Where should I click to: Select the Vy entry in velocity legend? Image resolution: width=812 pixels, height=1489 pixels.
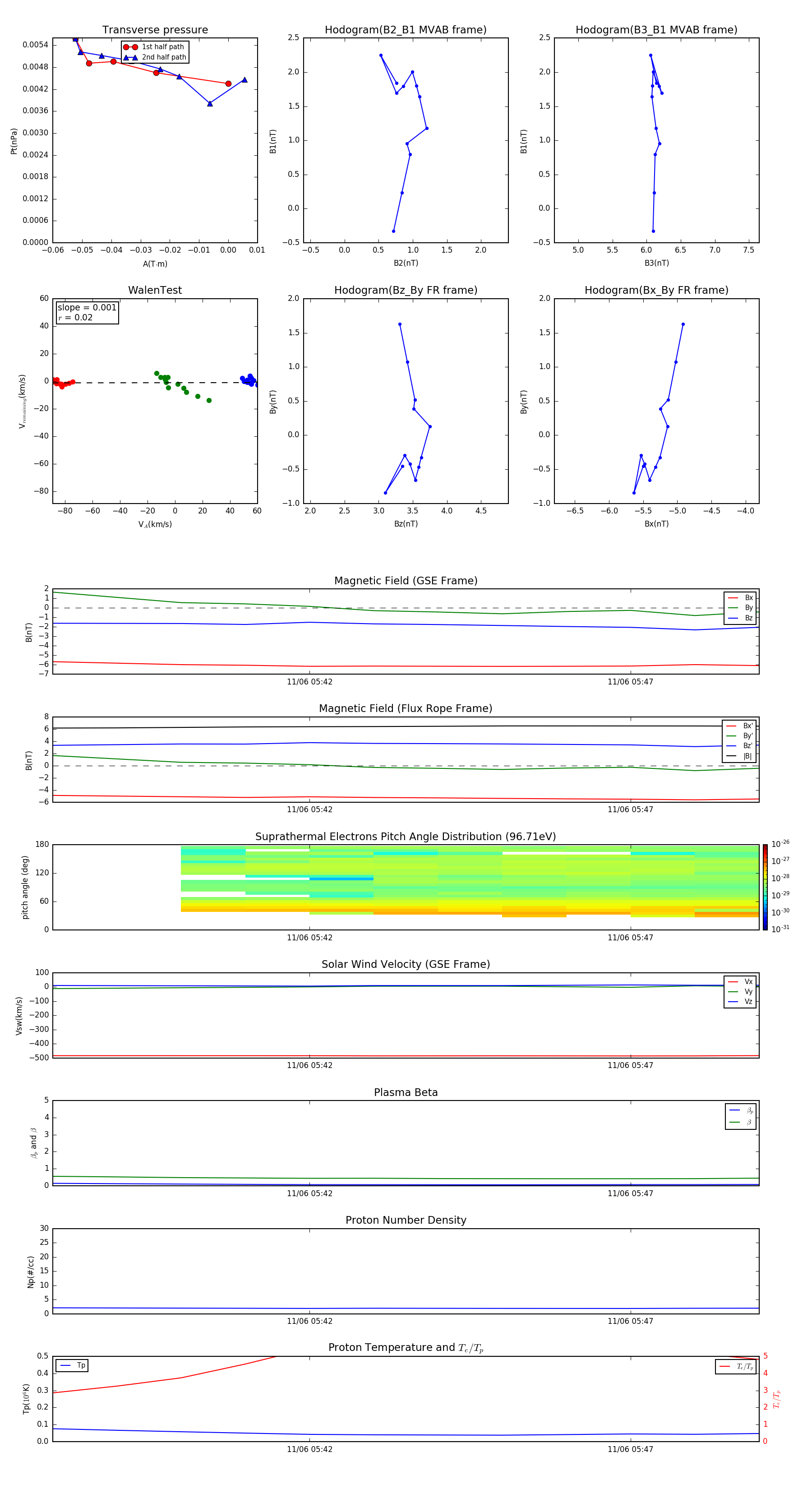740,991
